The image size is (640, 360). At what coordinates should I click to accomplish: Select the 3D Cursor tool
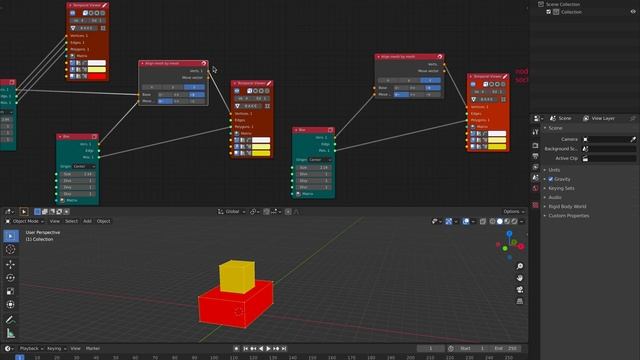[11, 249]
